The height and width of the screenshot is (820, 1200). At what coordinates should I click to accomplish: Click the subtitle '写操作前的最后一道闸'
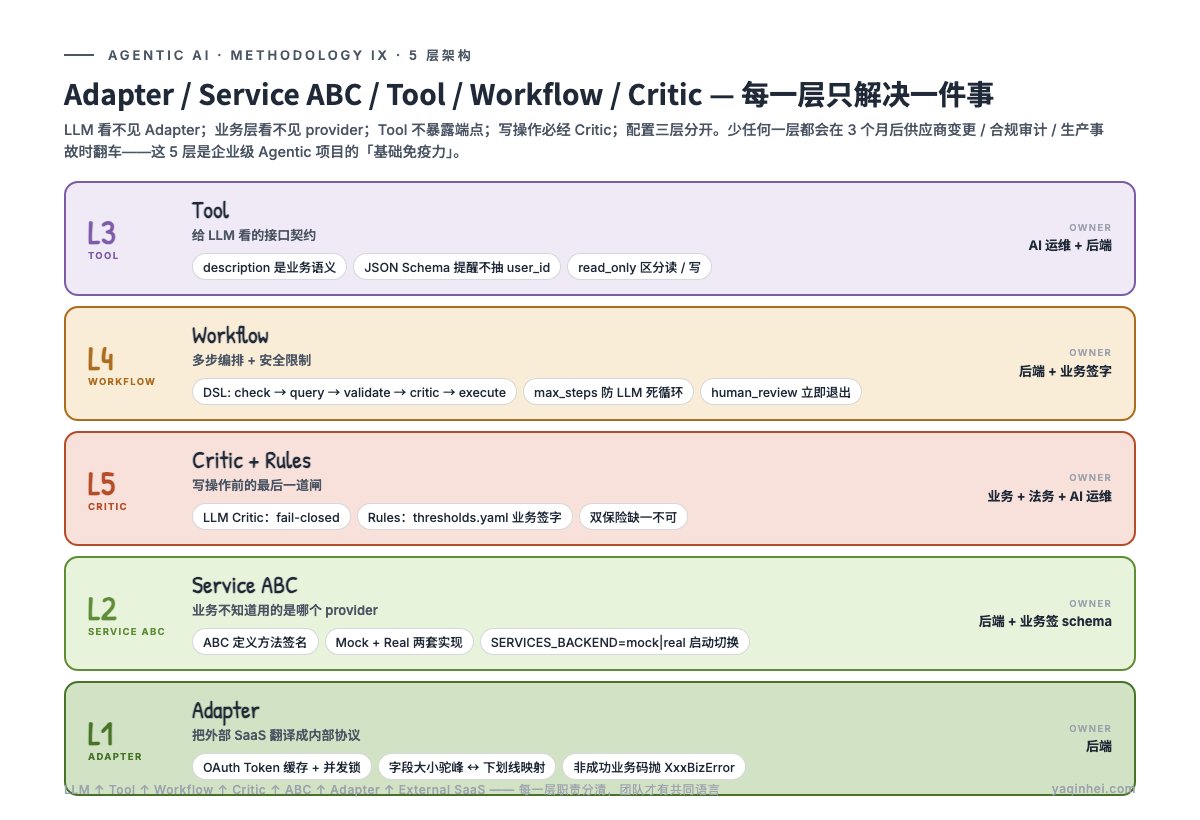[257, 485]
